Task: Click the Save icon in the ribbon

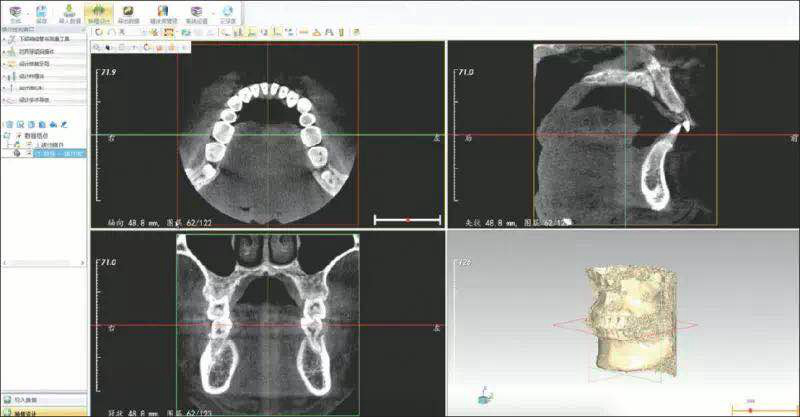Action: tap(41, 12)
